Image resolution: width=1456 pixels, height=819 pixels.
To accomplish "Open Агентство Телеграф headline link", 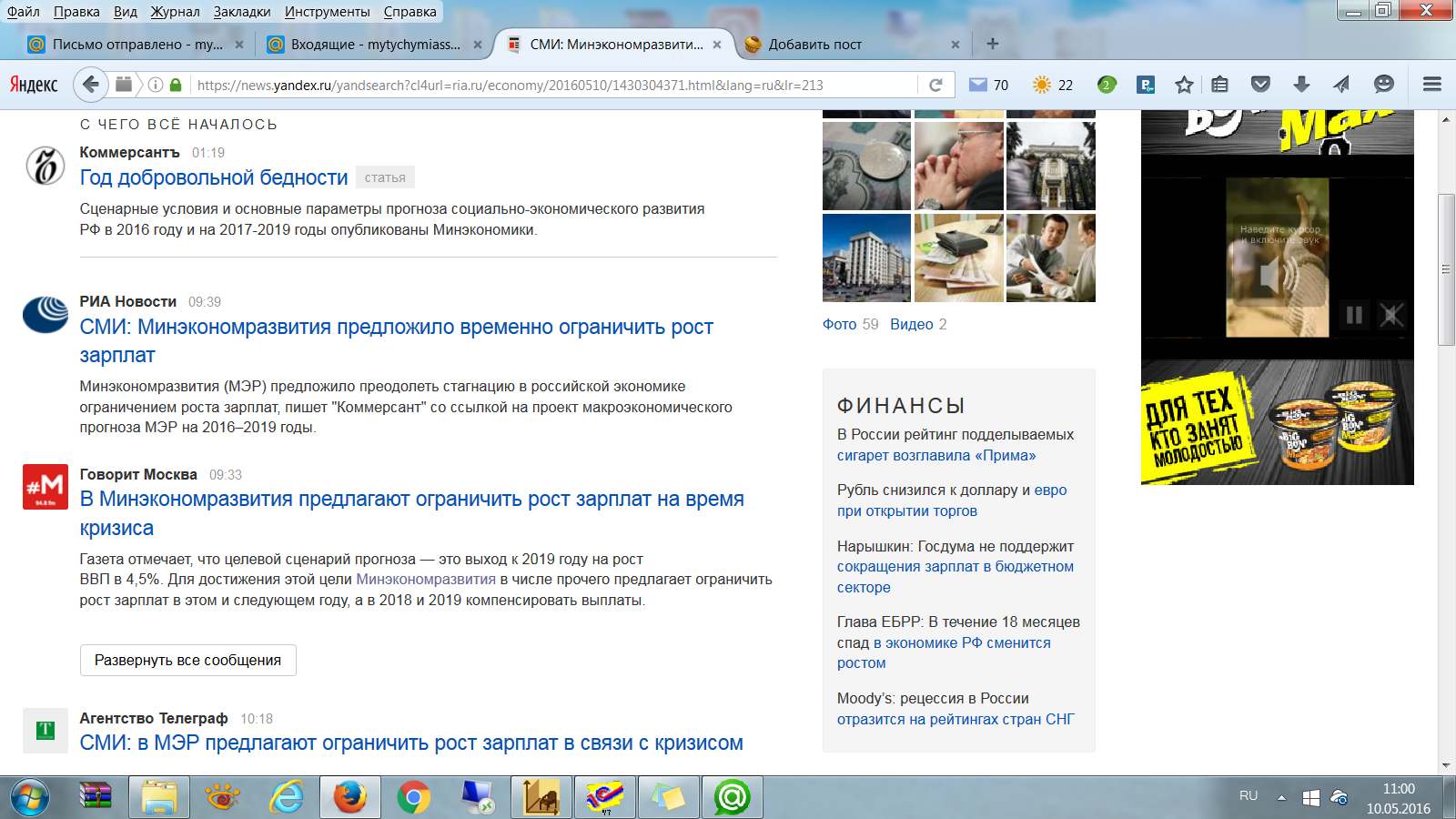I will pos(411,743).
